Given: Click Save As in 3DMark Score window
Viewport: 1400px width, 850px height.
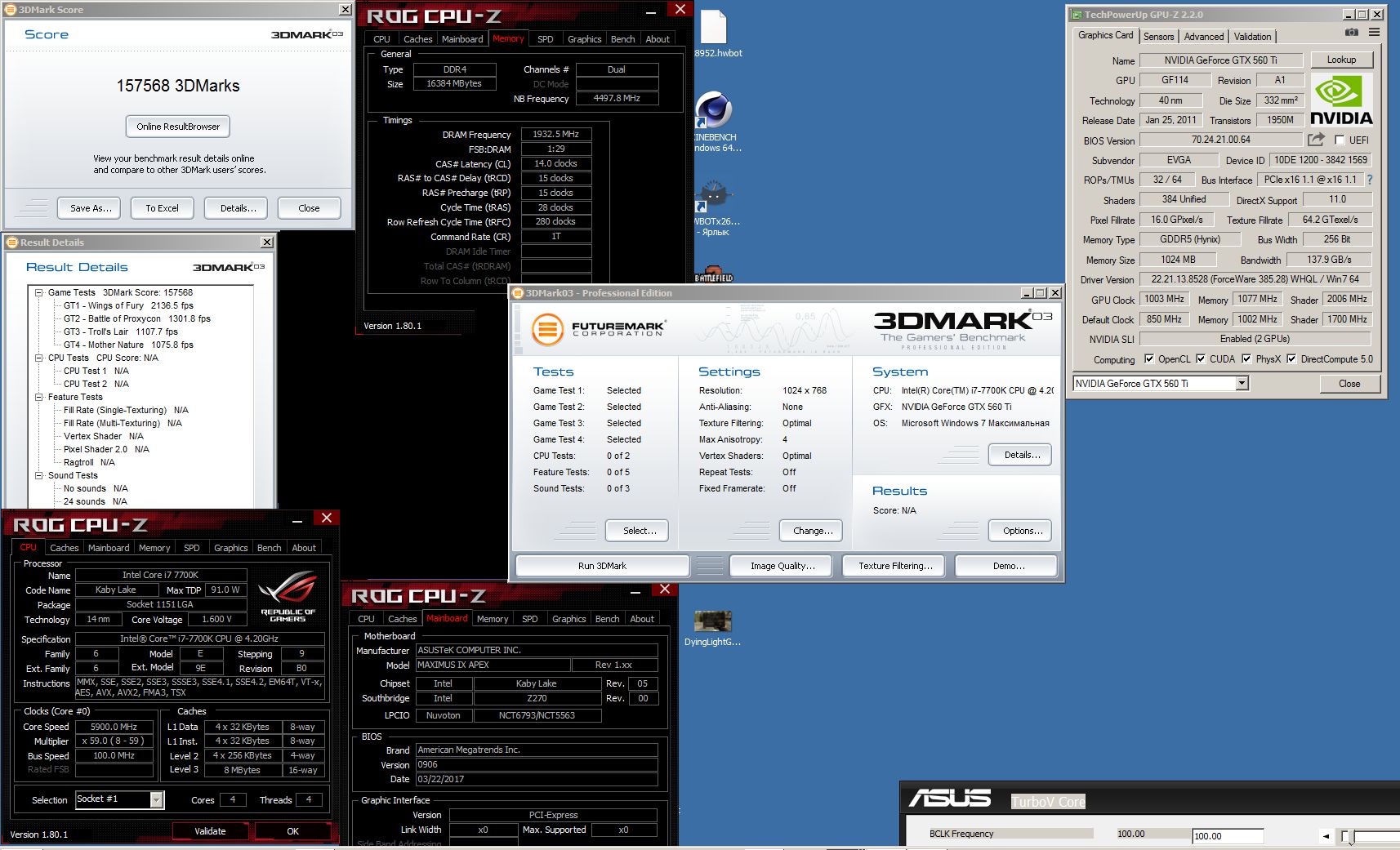Looking at the screenshot, I should pyautogui.click(x=91, y=208).
